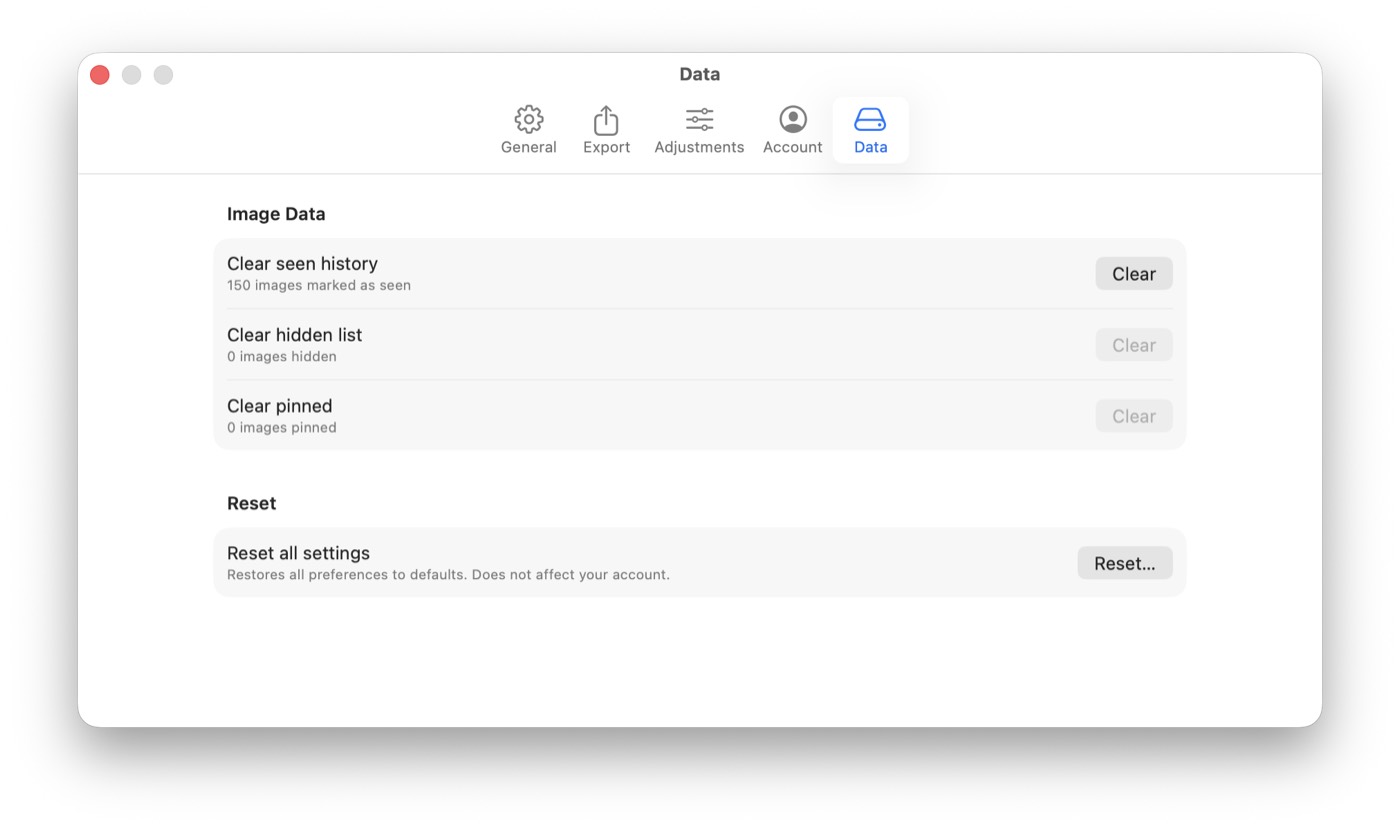1400x830 pixels.
Task: Click the '0 images pinned' text
Action: click(282, 427)
